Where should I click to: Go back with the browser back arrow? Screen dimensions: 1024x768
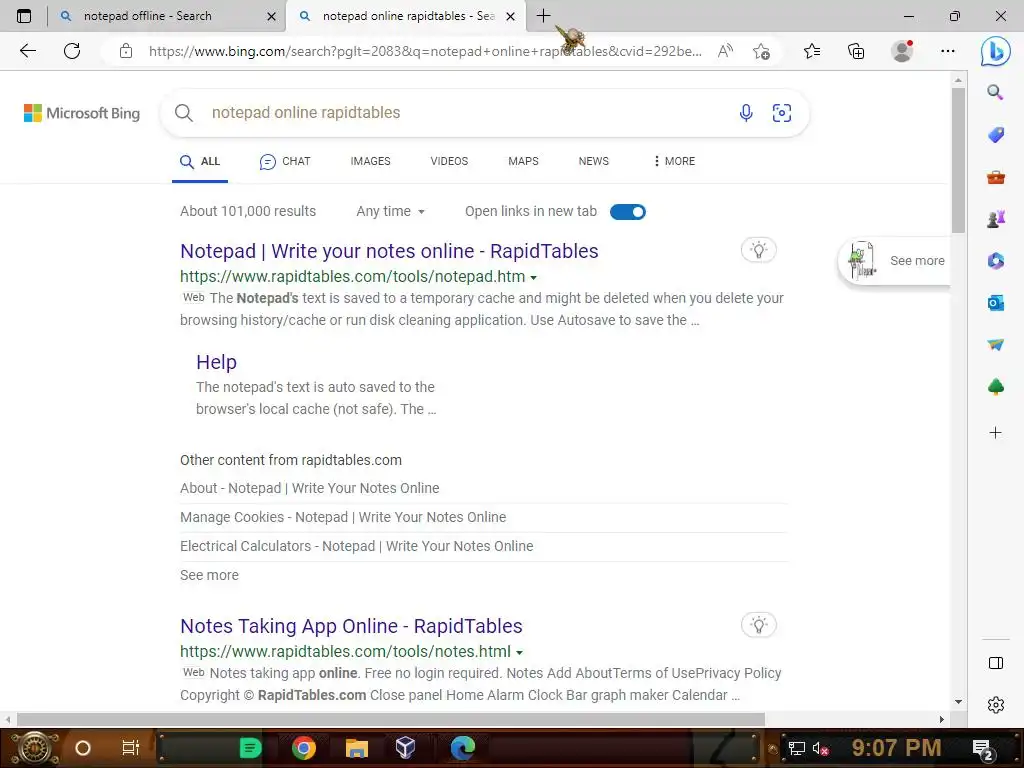tap(27, 51)
